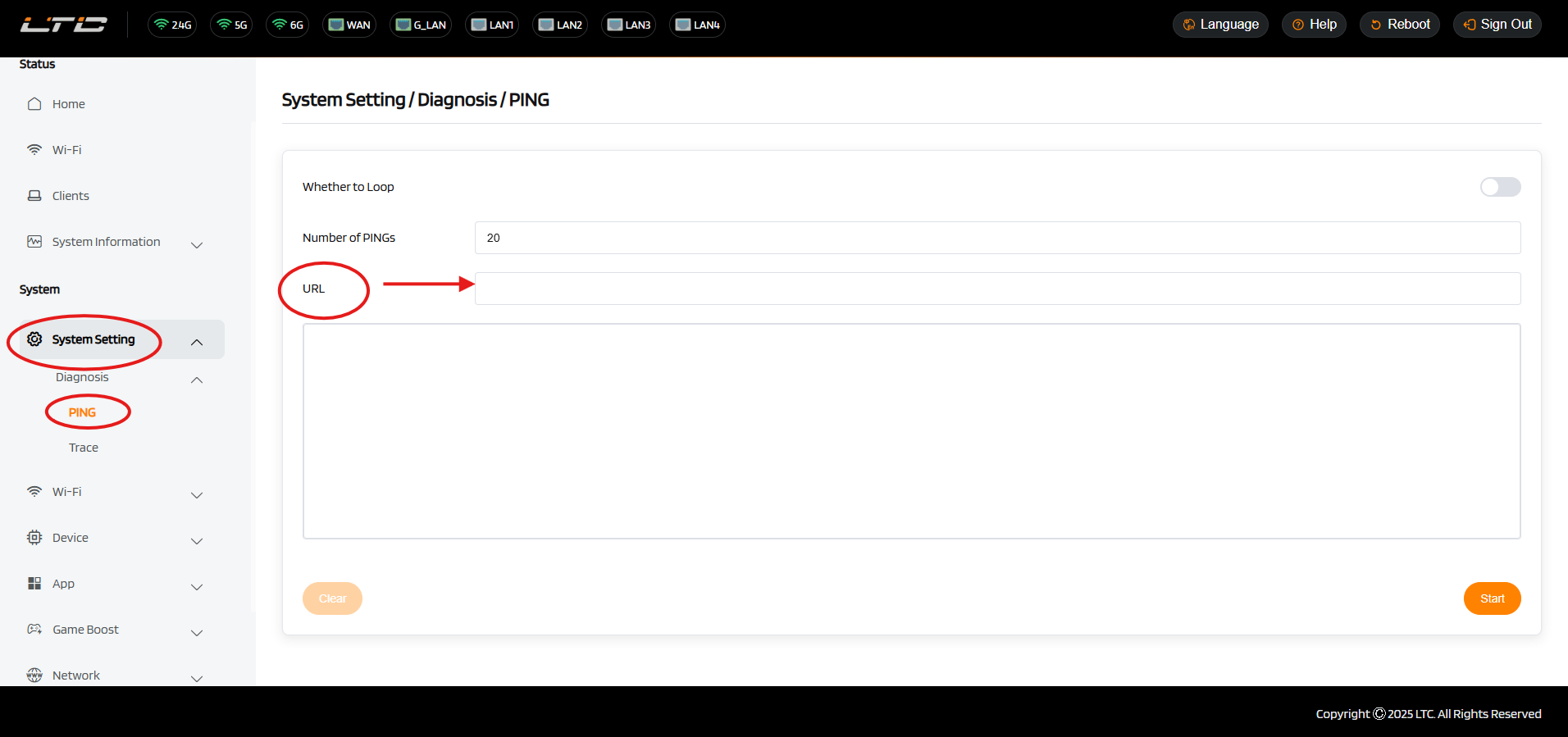Open Home from the sidebar
The height and width of the screenshot is (737, 1568).
tap(68, 104)
